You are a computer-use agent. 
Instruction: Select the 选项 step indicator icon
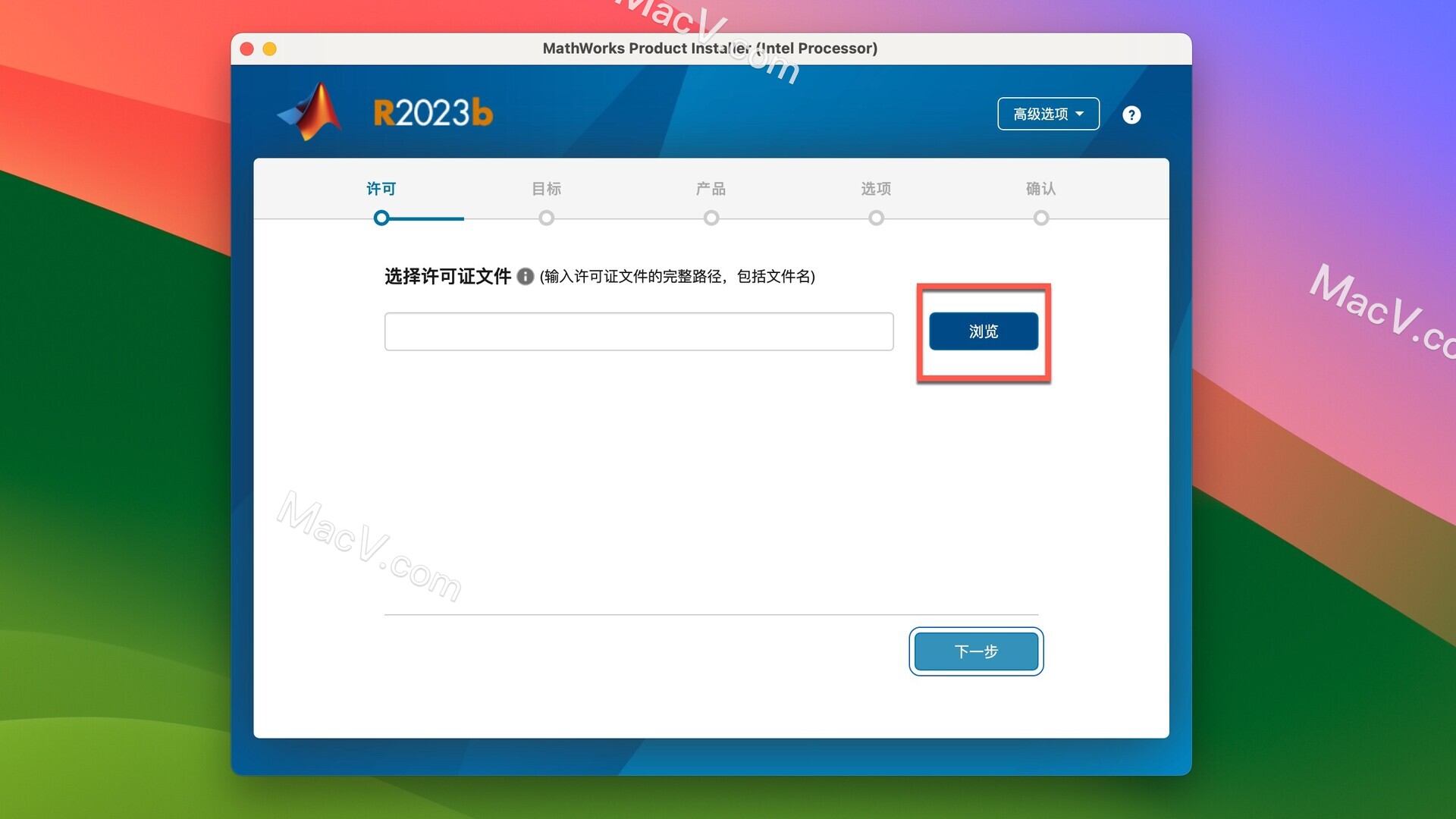[877, 217]
